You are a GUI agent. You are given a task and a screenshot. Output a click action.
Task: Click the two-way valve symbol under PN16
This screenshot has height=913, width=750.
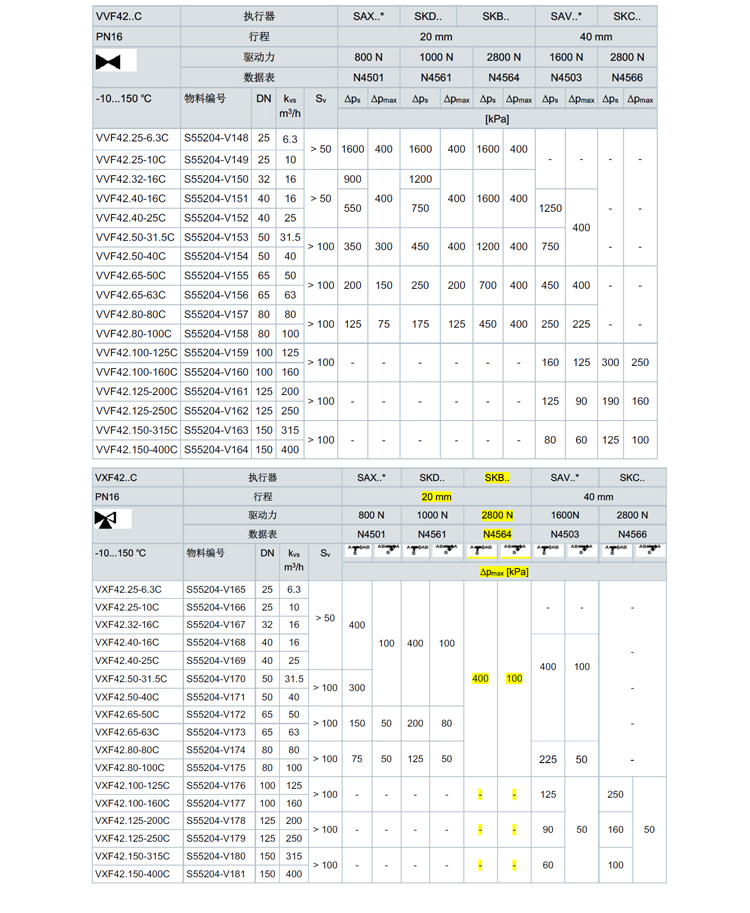(108, 62)
